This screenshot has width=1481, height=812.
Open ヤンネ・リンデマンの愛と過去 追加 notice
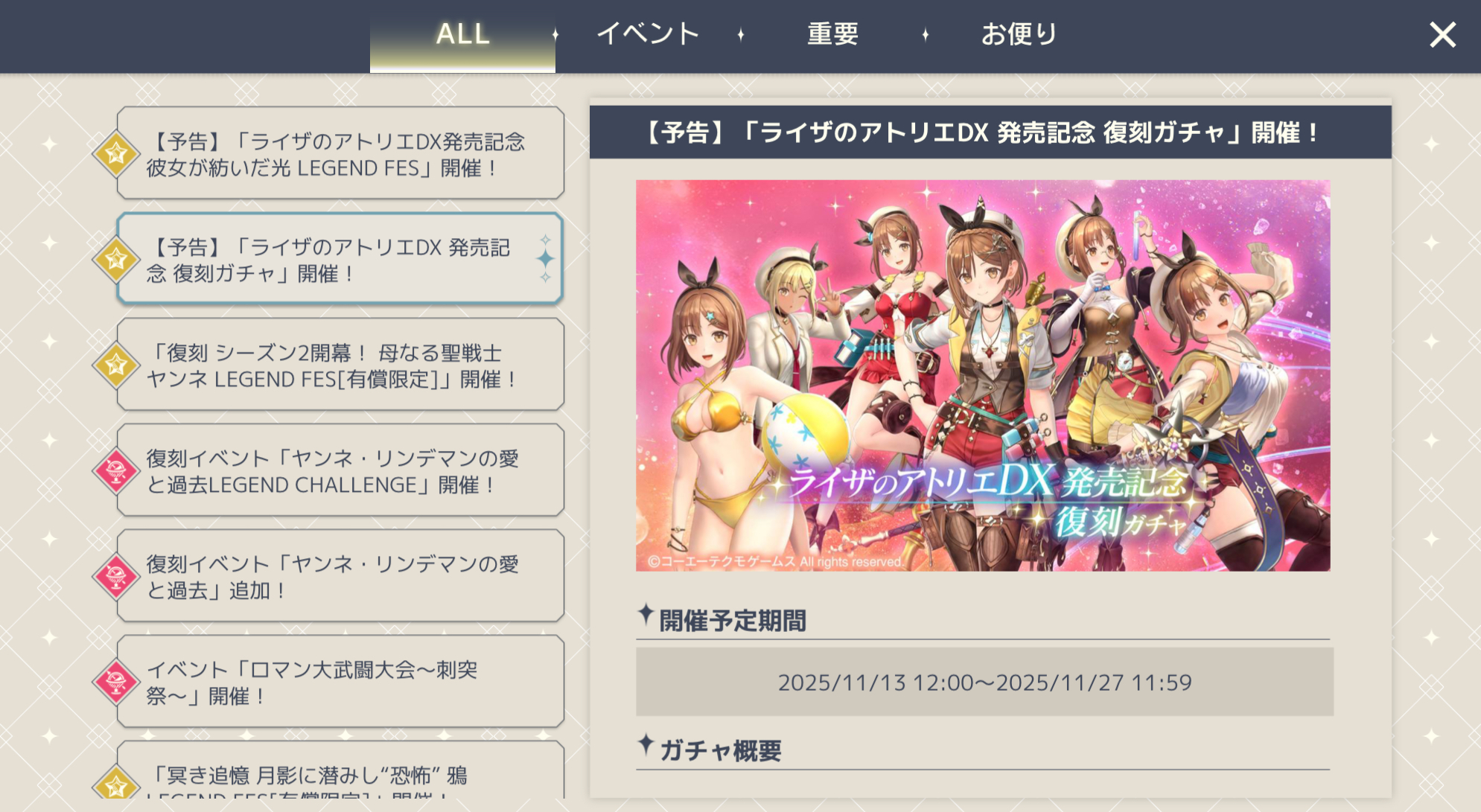(x=340, y=576)
